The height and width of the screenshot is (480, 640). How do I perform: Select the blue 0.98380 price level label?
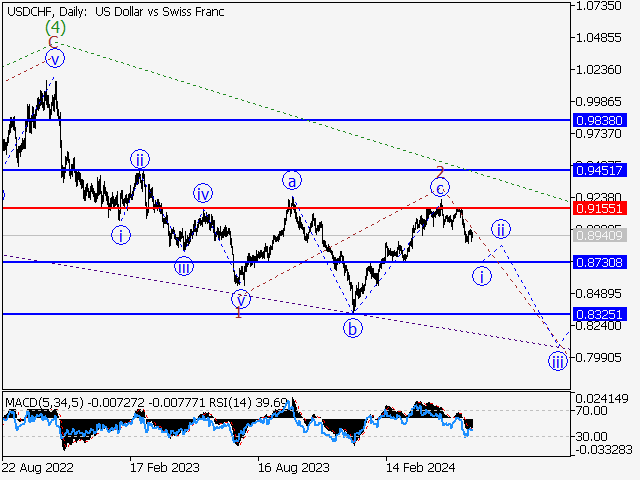pyautogui.click(x=600, y=120)
